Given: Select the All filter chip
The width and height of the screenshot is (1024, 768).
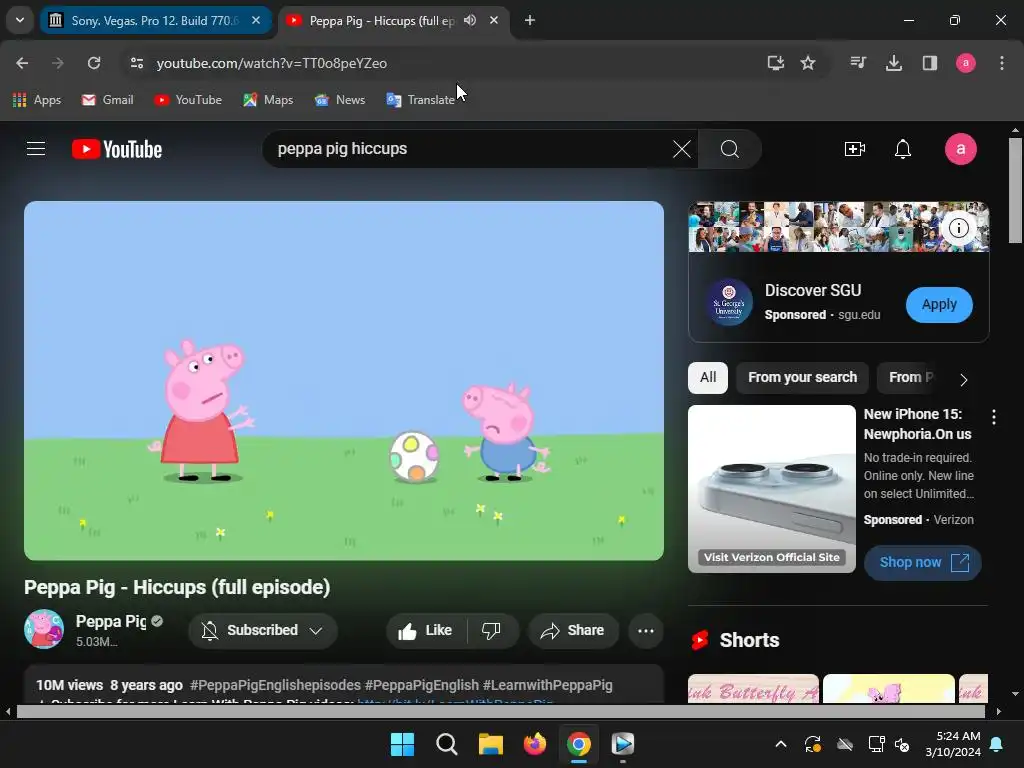Looking at the screenshot, I should (708, 377).
